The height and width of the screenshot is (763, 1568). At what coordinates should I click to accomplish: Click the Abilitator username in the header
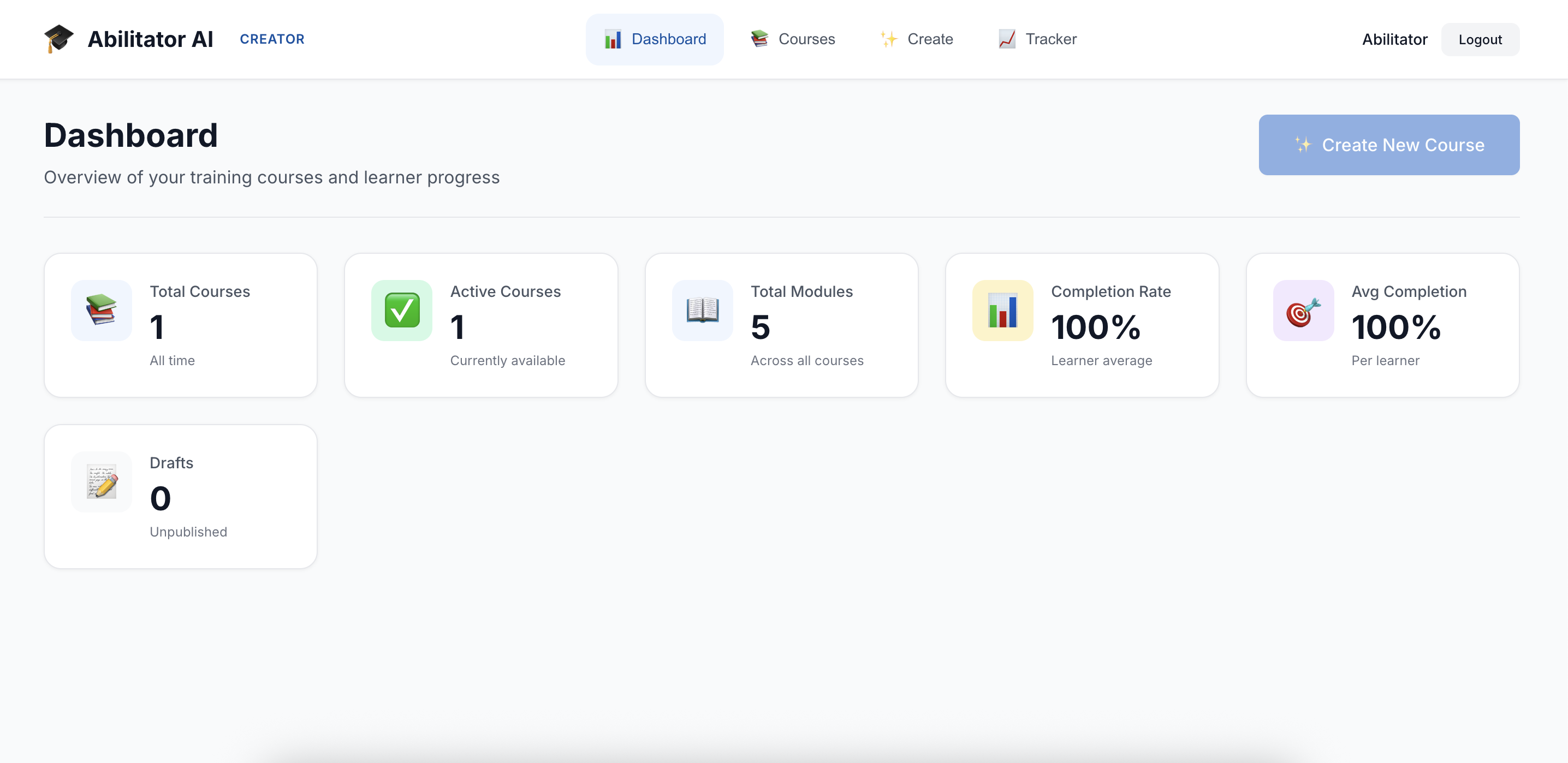click(1394, 39)
